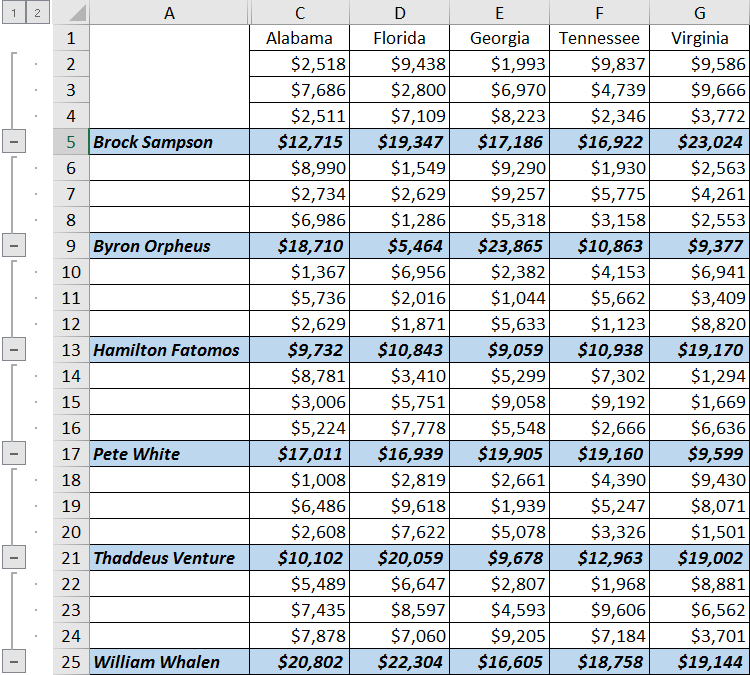Click outline level 2 button

36,13
